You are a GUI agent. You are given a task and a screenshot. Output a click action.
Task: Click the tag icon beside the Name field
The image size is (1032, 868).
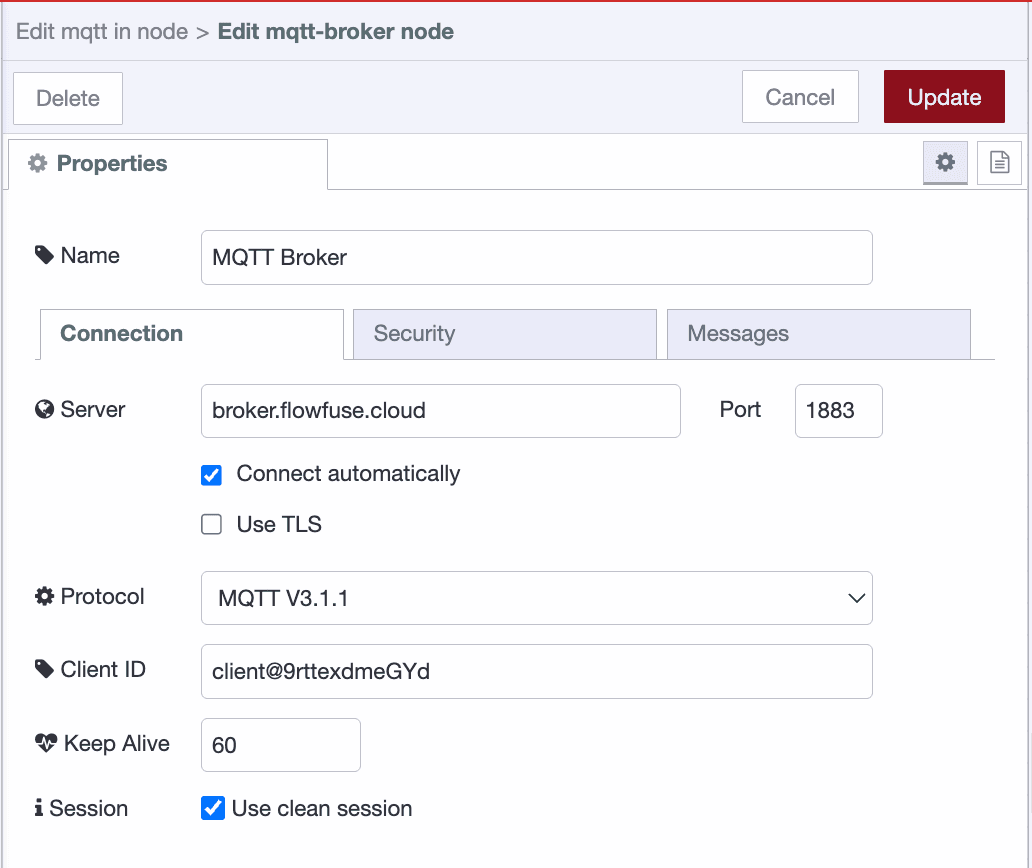point(43,253)
